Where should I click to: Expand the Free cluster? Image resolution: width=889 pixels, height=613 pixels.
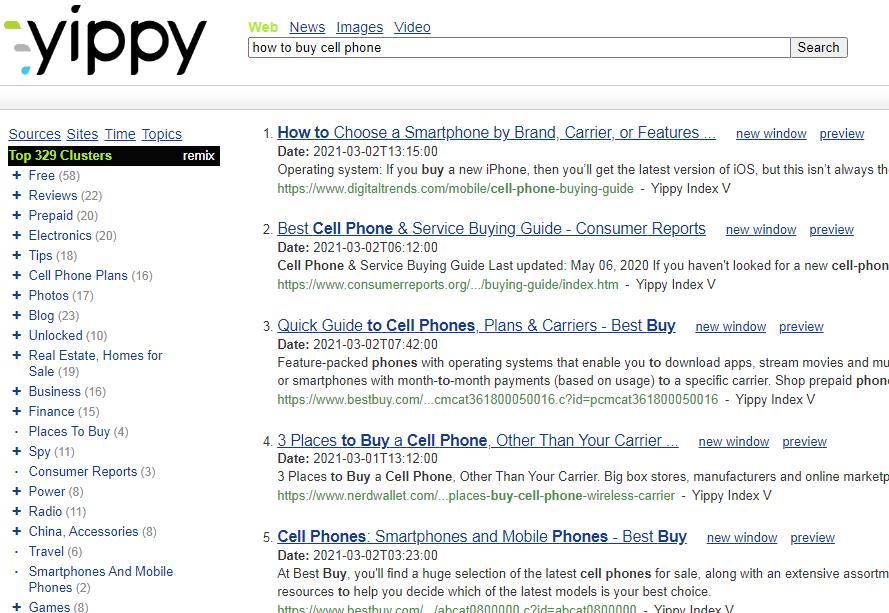click(x=16, y=175)
